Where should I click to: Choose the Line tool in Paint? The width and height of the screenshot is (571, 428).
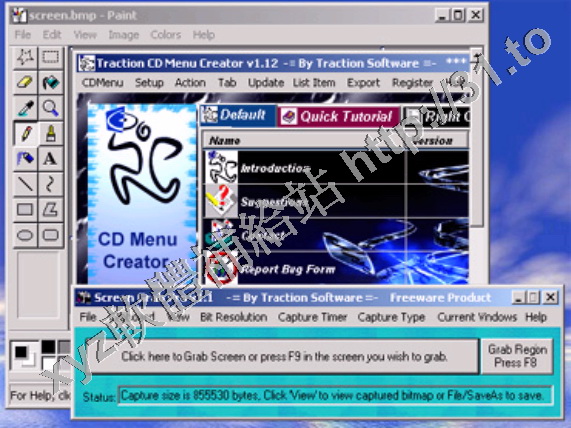pyautogui.click(x=25, y=184)
